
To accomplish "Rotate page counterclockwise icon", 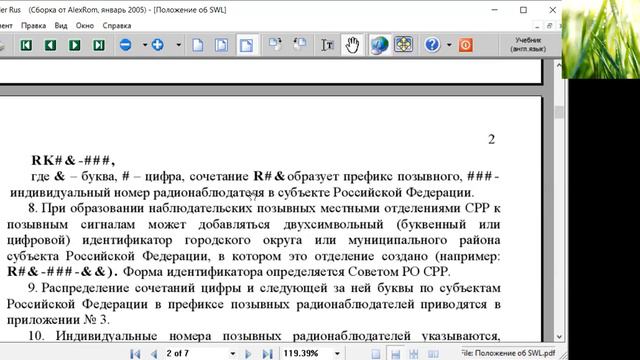I will [300, 44].
